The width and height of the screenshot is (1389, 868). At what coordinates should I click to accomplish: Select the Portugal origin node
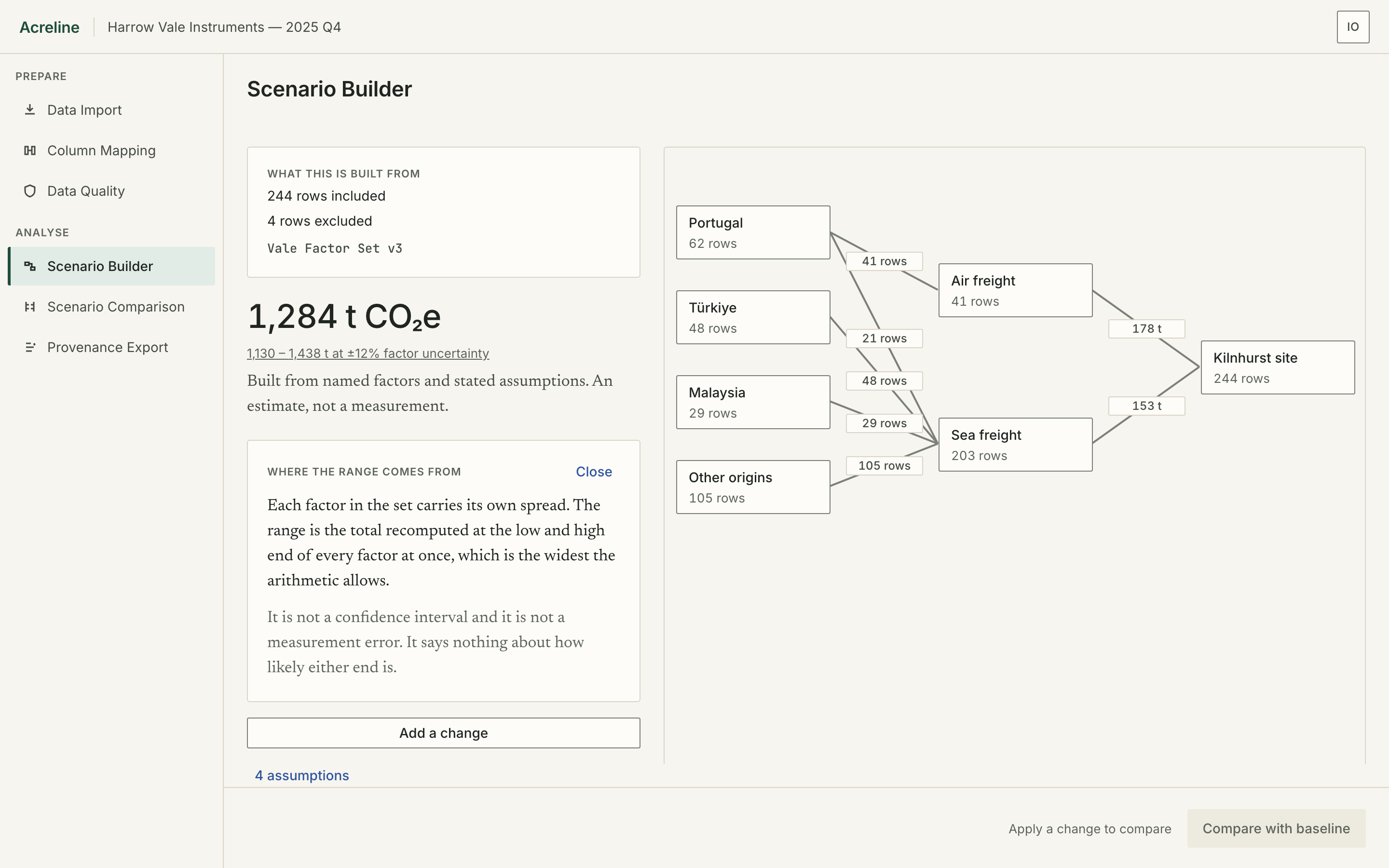tap(753, 232)
